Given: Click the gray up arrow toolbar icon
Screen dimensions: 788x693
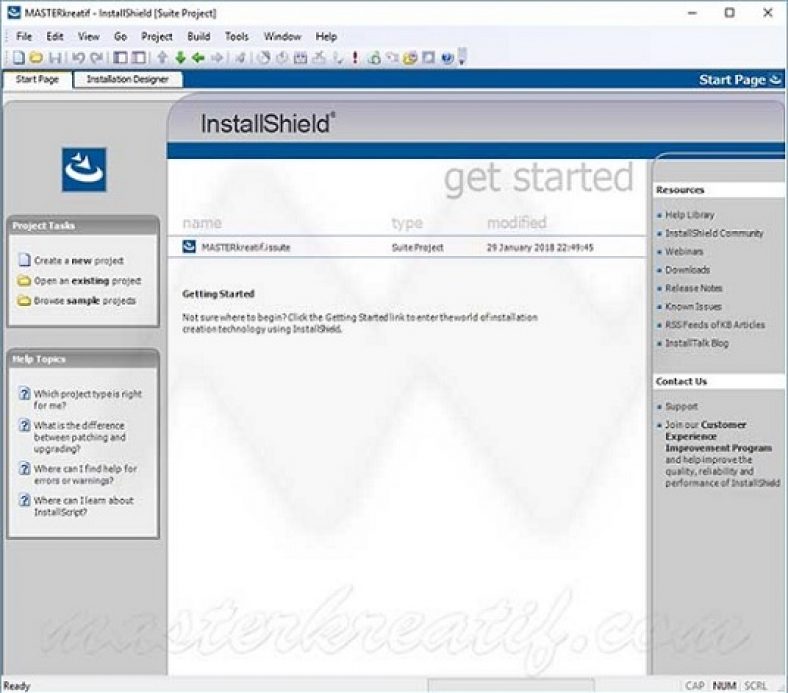Looking at the screenshot, I should pyautogui.click(x=162, y=58).
